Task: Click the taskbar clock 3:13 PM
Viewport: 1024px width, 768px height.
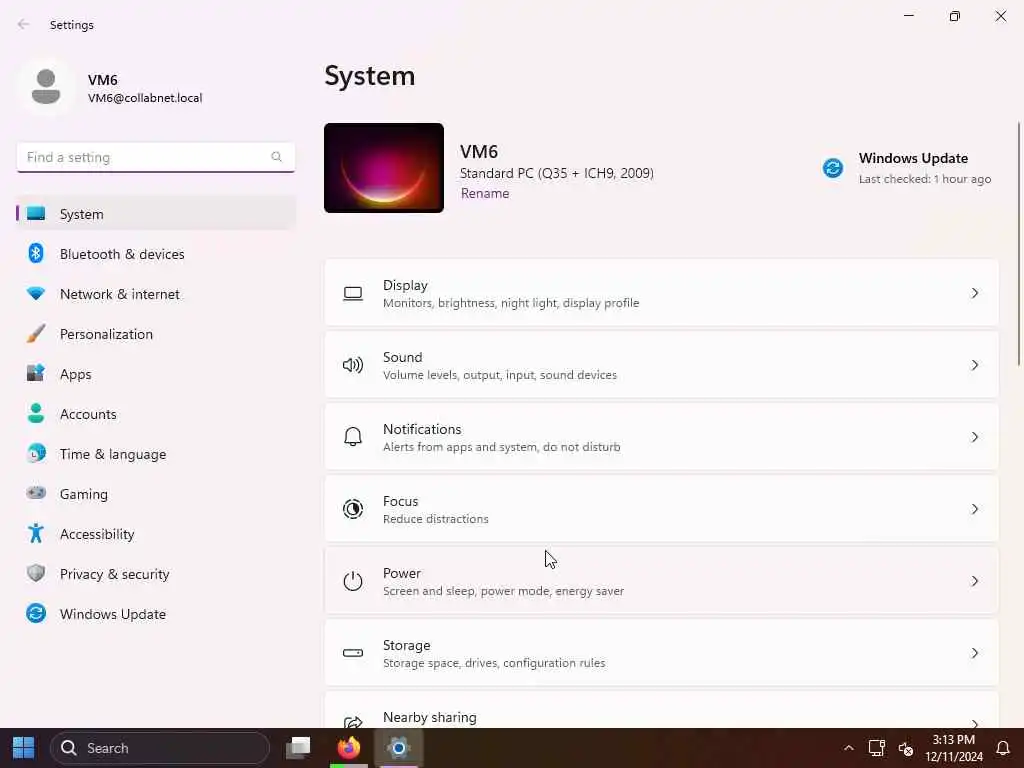Action: tap(953, 740)
